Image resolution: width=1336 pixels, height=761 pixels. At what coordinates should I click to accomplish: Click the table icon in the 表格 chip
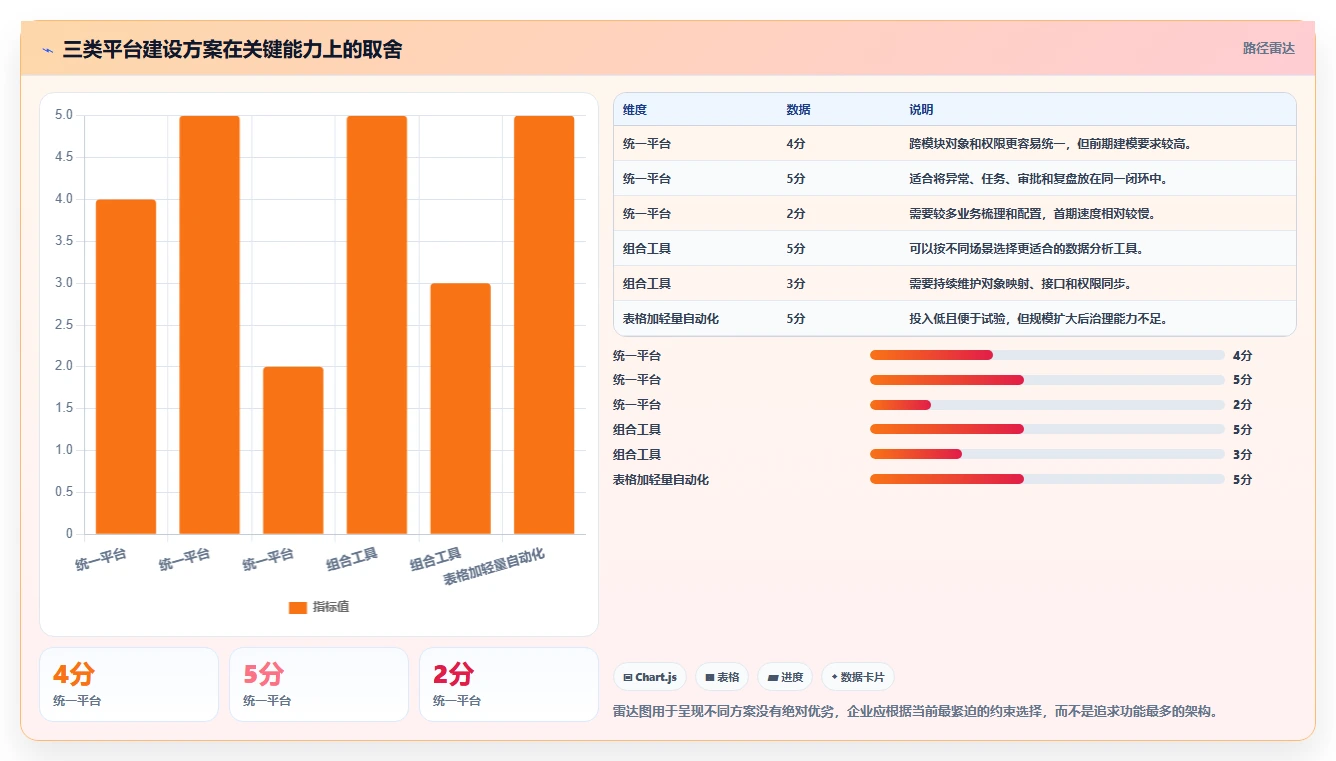point(709,677)
